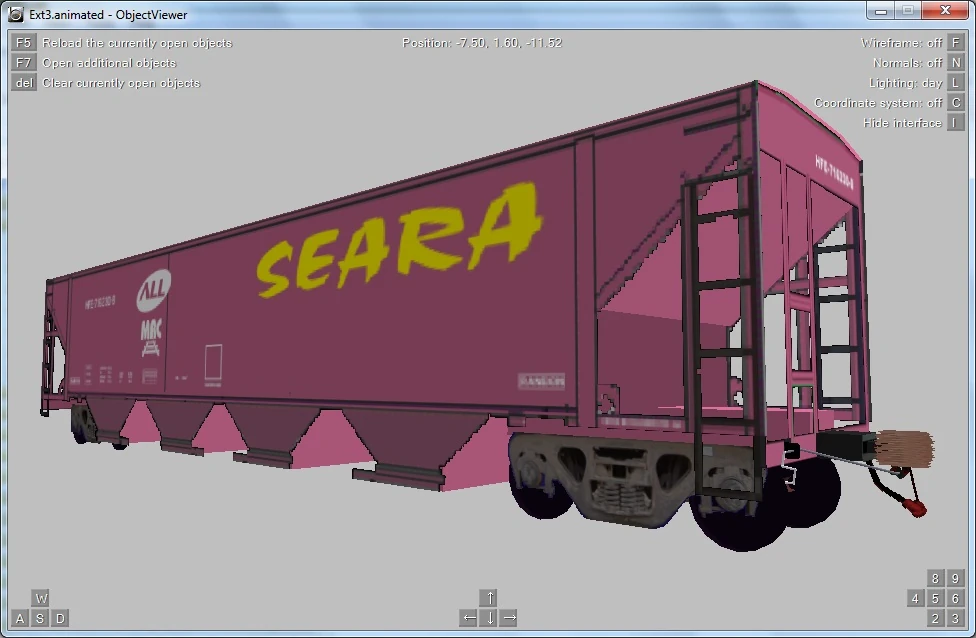Image resolution: width=976 pixels, height=638 pixels.
Task: Click the A movement key button
Action: [20, 618]
